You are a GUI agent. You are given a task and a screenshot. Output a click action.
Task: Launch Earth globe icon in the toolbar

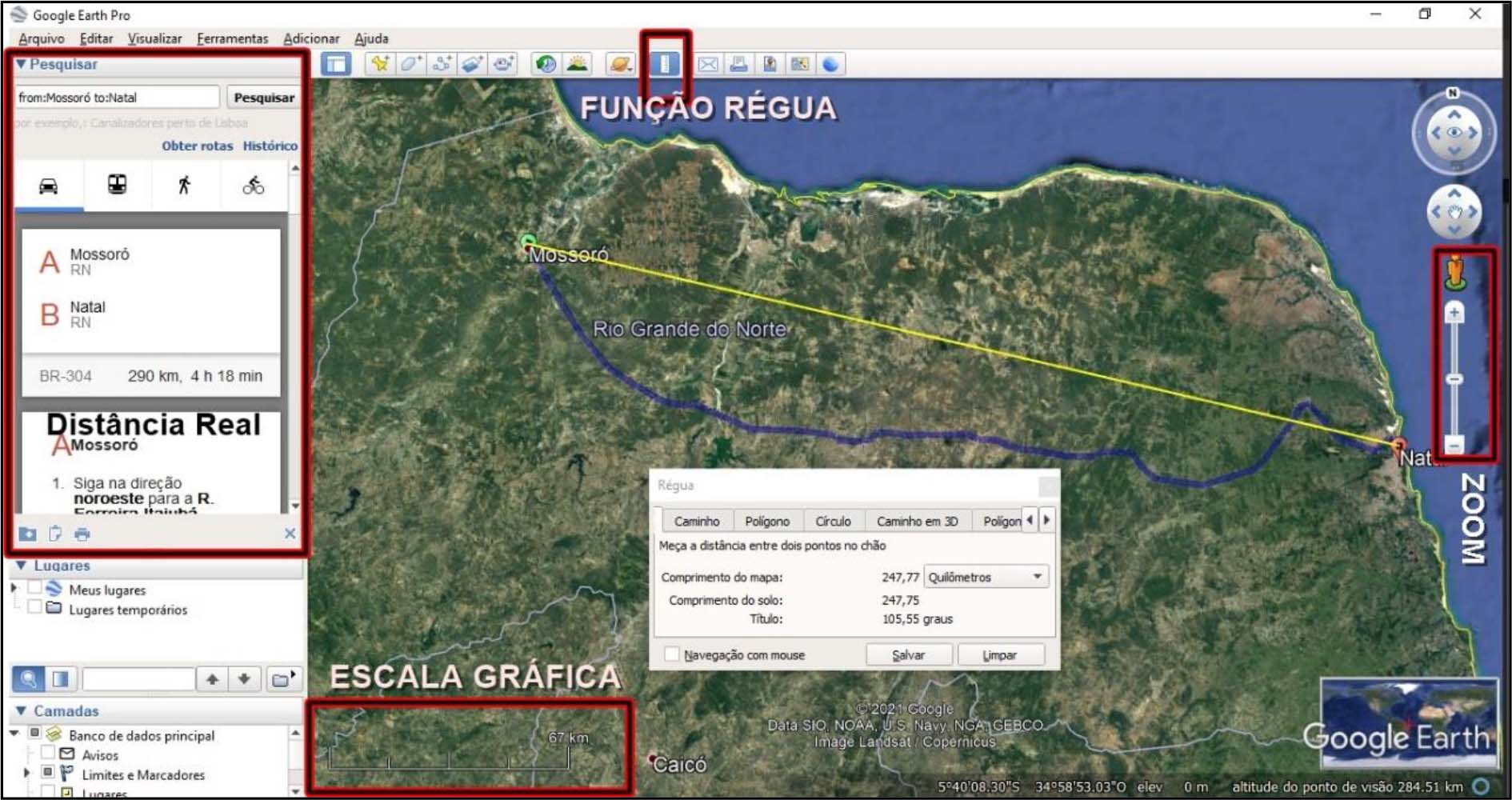(831, 64)
